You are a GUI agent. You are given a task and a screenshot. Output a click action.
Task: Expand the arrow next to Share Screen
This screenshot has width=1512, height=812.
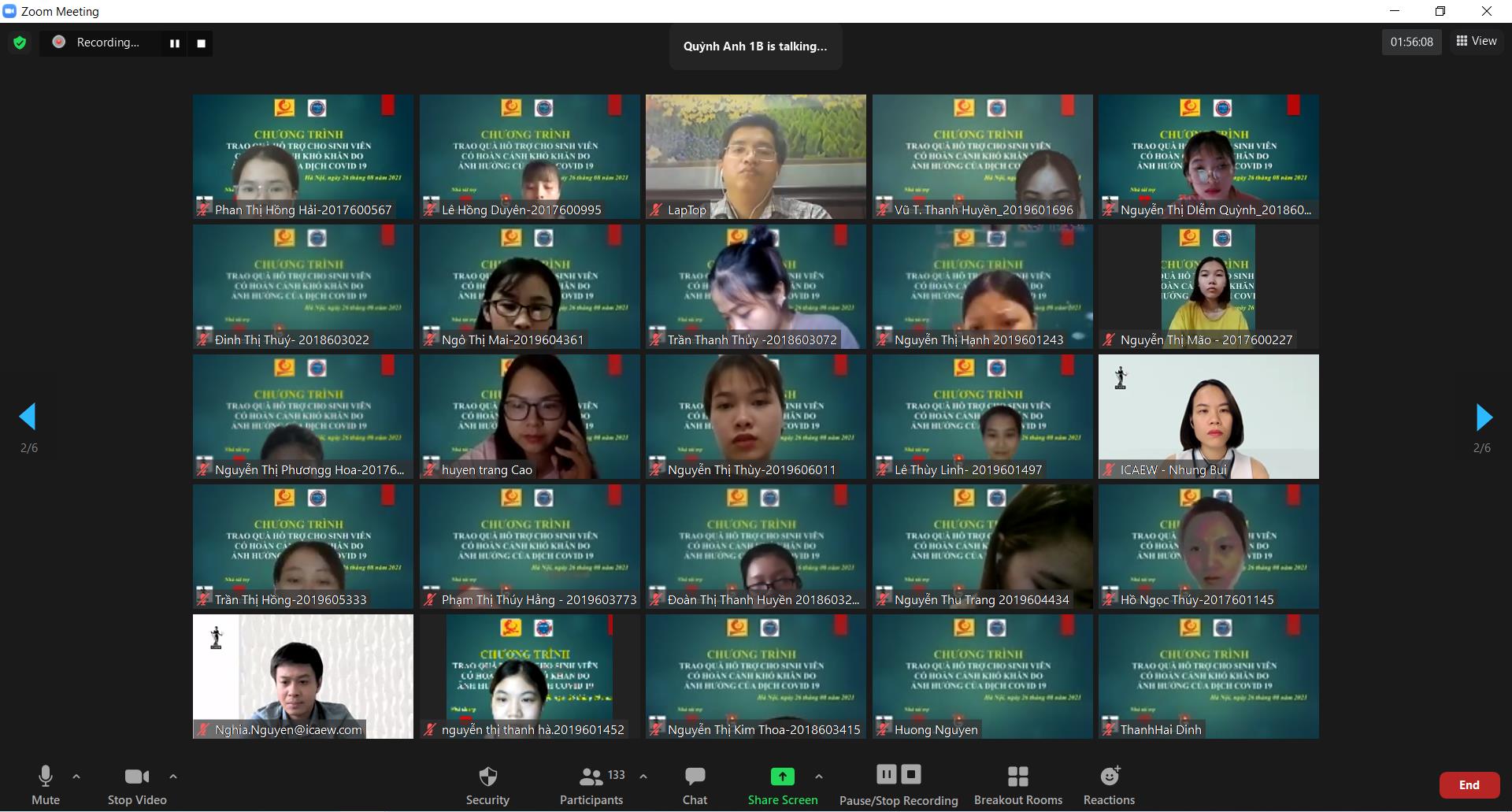(819, 777)
